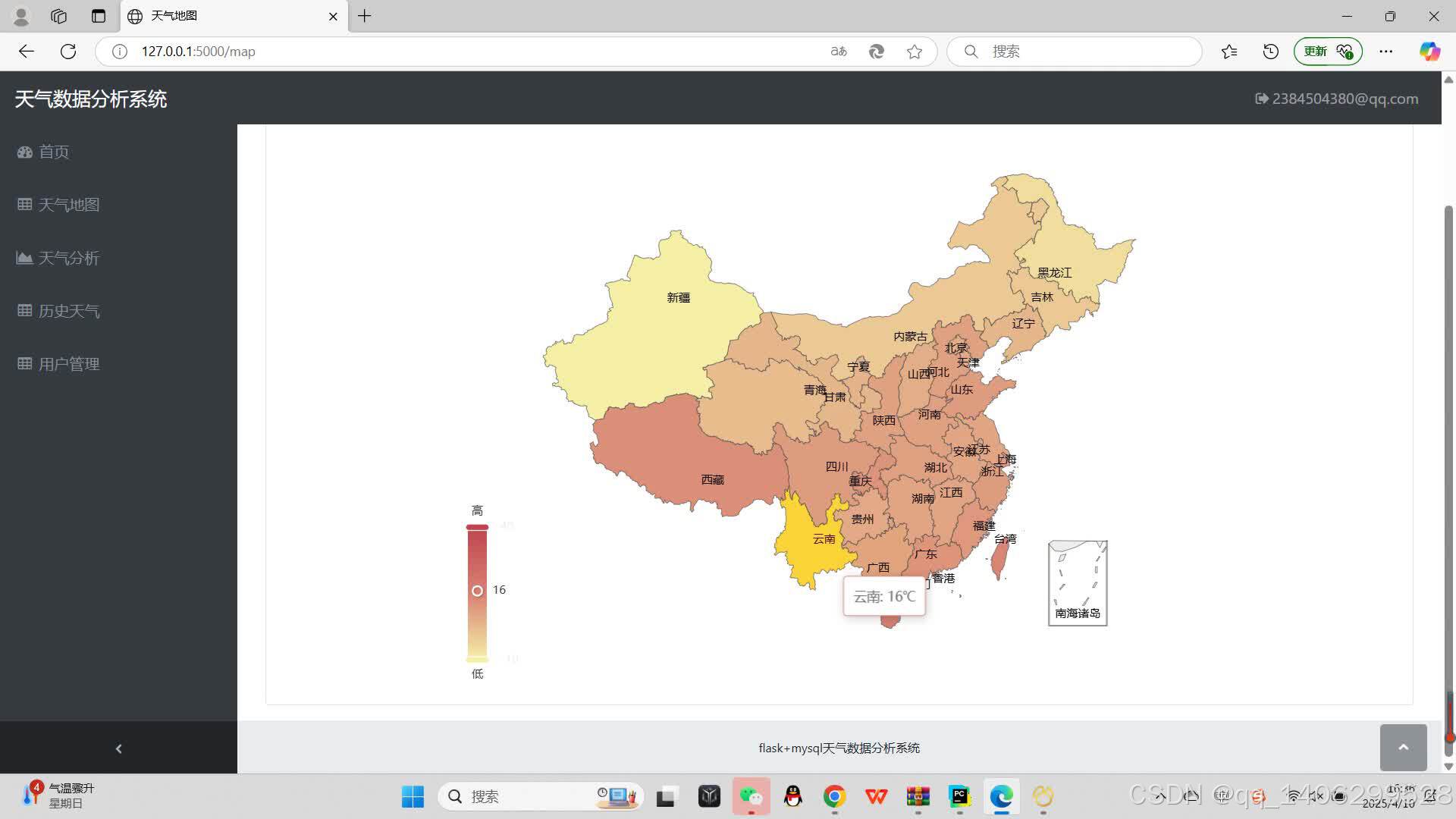Image resolution: width=1456 pixels, height=819 pixels.
Task: Go to the 历史天气 page
Action: pos(68,311)
